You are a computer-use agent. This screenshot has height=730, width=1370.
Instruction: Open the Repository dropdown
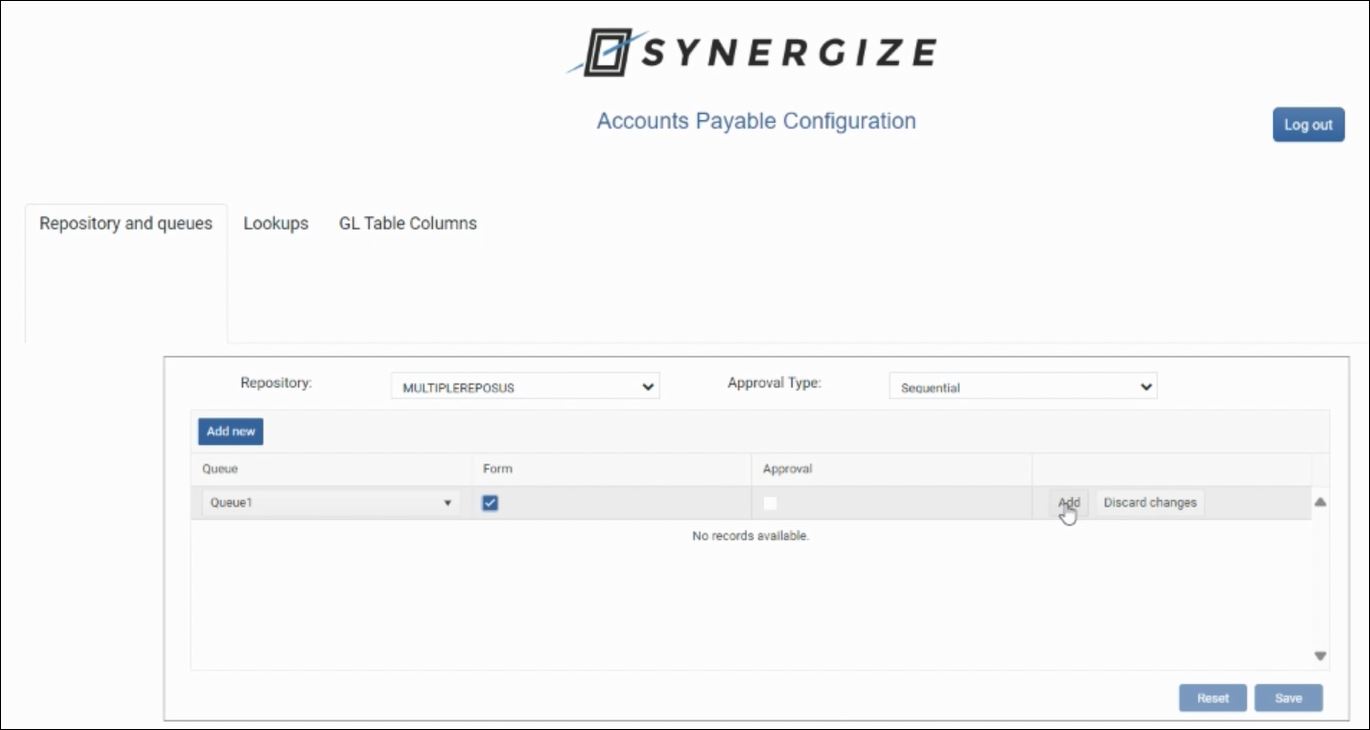click(524, 387)
